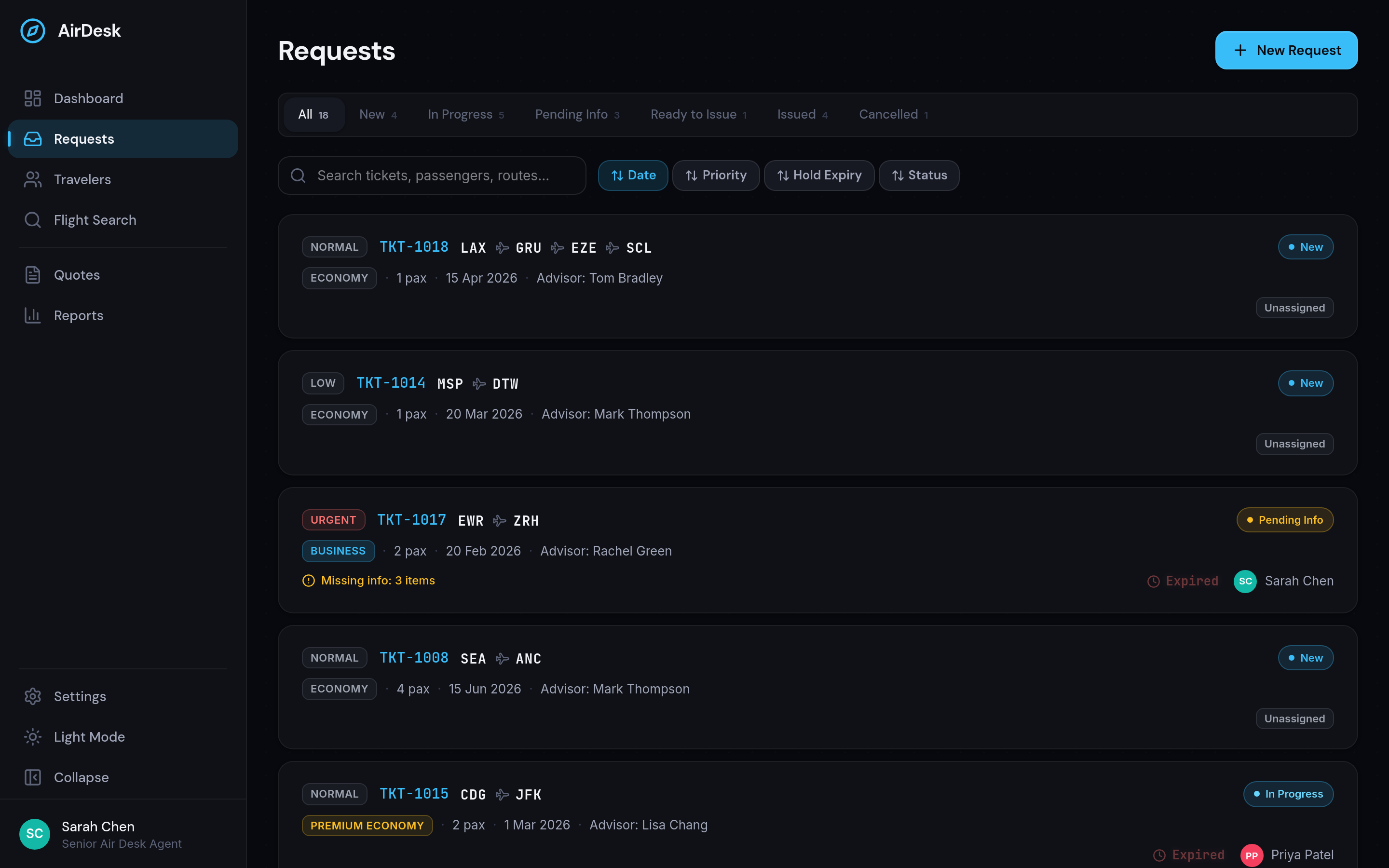Click the New Request button
This screenshot has width=1389, height=868.
[1286, 50]
